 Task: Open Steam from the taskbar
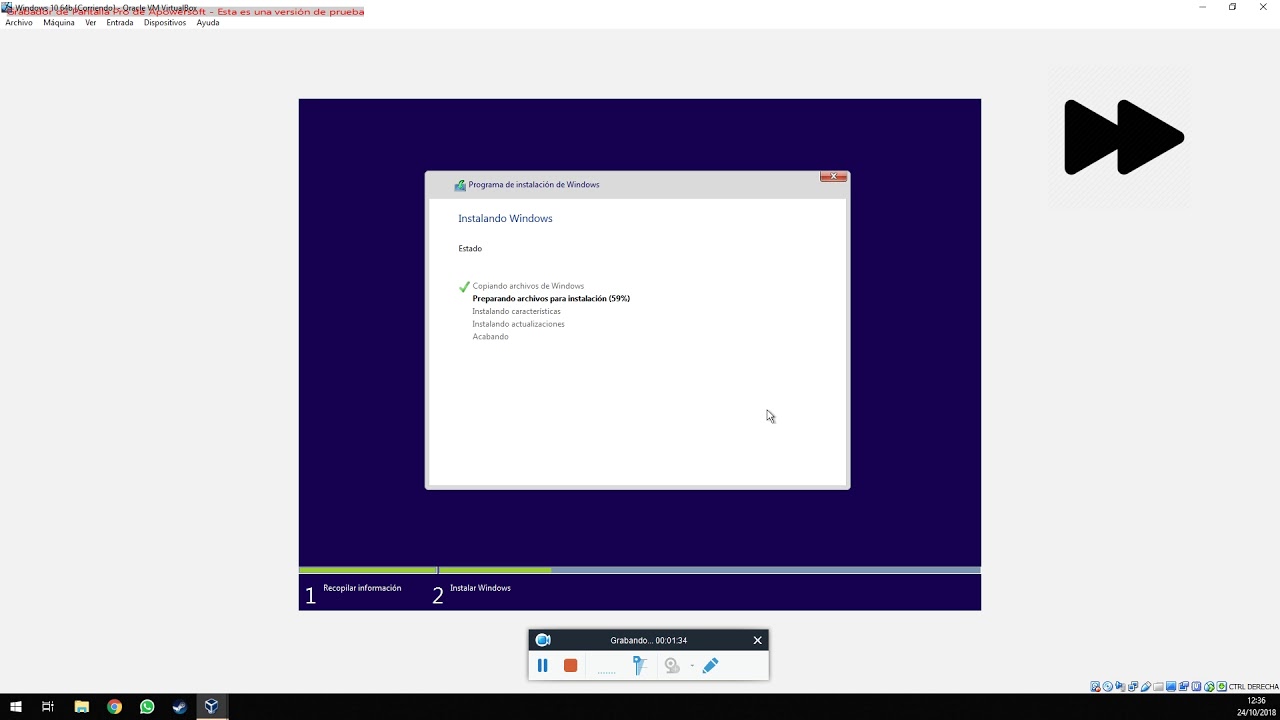tap(179, 707)
